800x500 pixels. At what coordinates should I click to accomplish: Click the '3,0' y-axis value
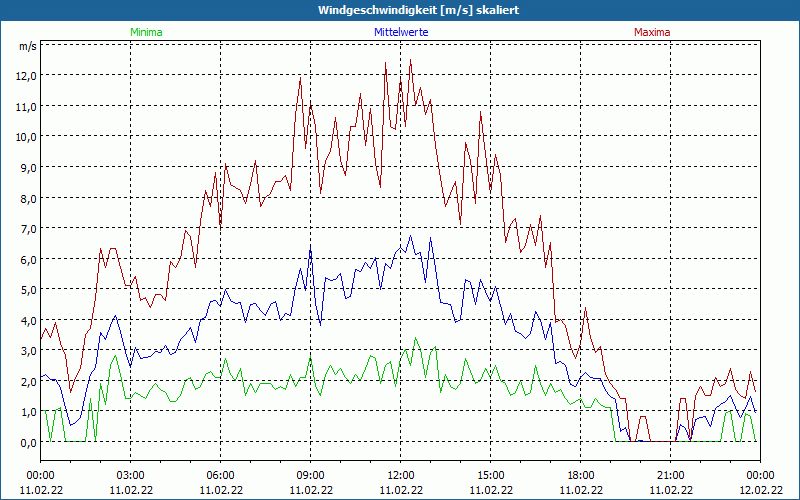(x=28, y=351)
